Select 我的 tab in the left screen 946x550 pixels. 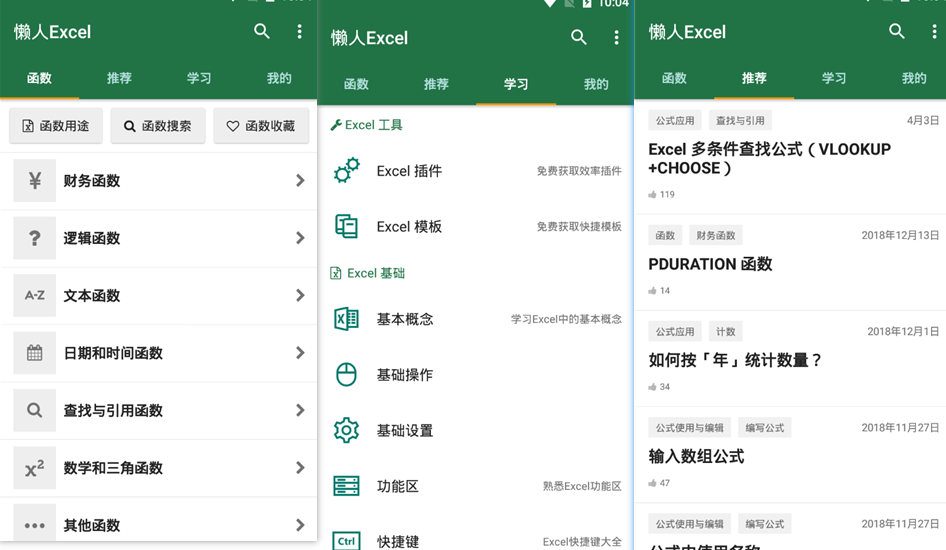click(279, 78)
